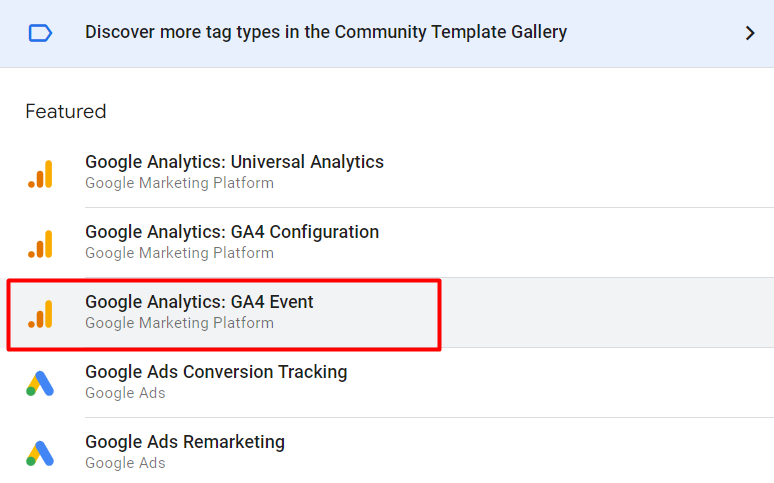Click Google Marketing Platform subtitle under GA4 Configuration

click(179, 253)
